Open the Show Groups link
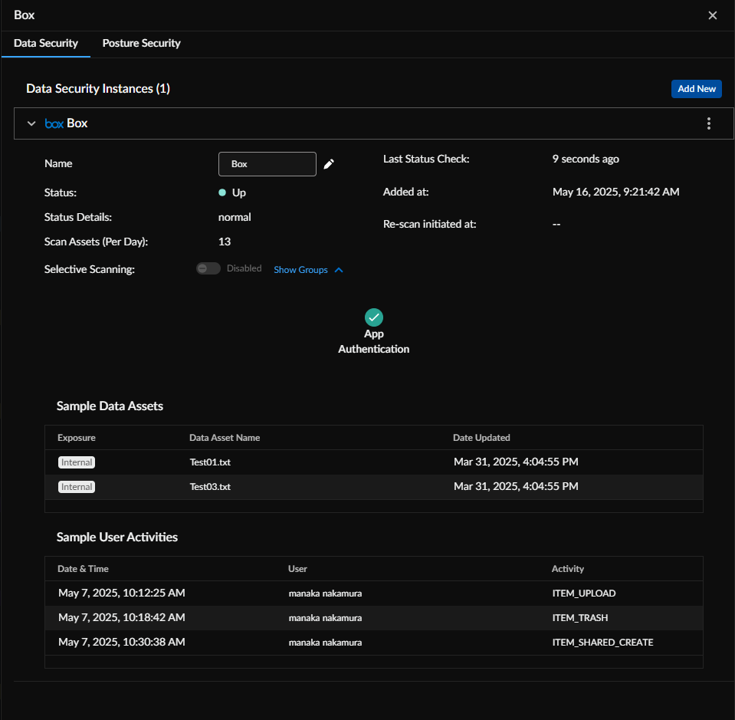735x720 pixels. 300,270
